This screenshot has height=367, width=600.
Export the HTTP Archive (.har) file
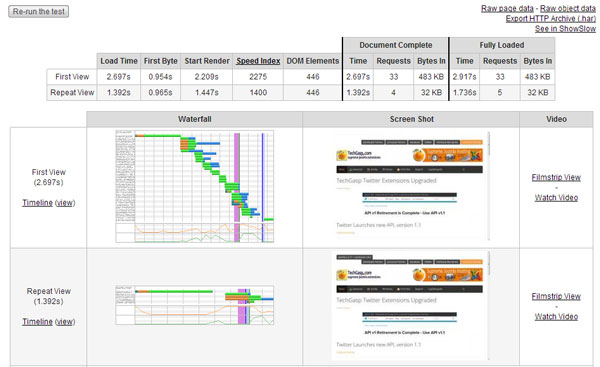point(551,18)
